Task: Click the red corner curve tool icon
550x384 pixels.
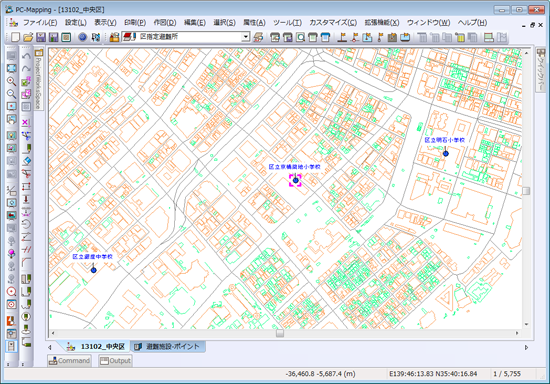Action: click(26, 262)
